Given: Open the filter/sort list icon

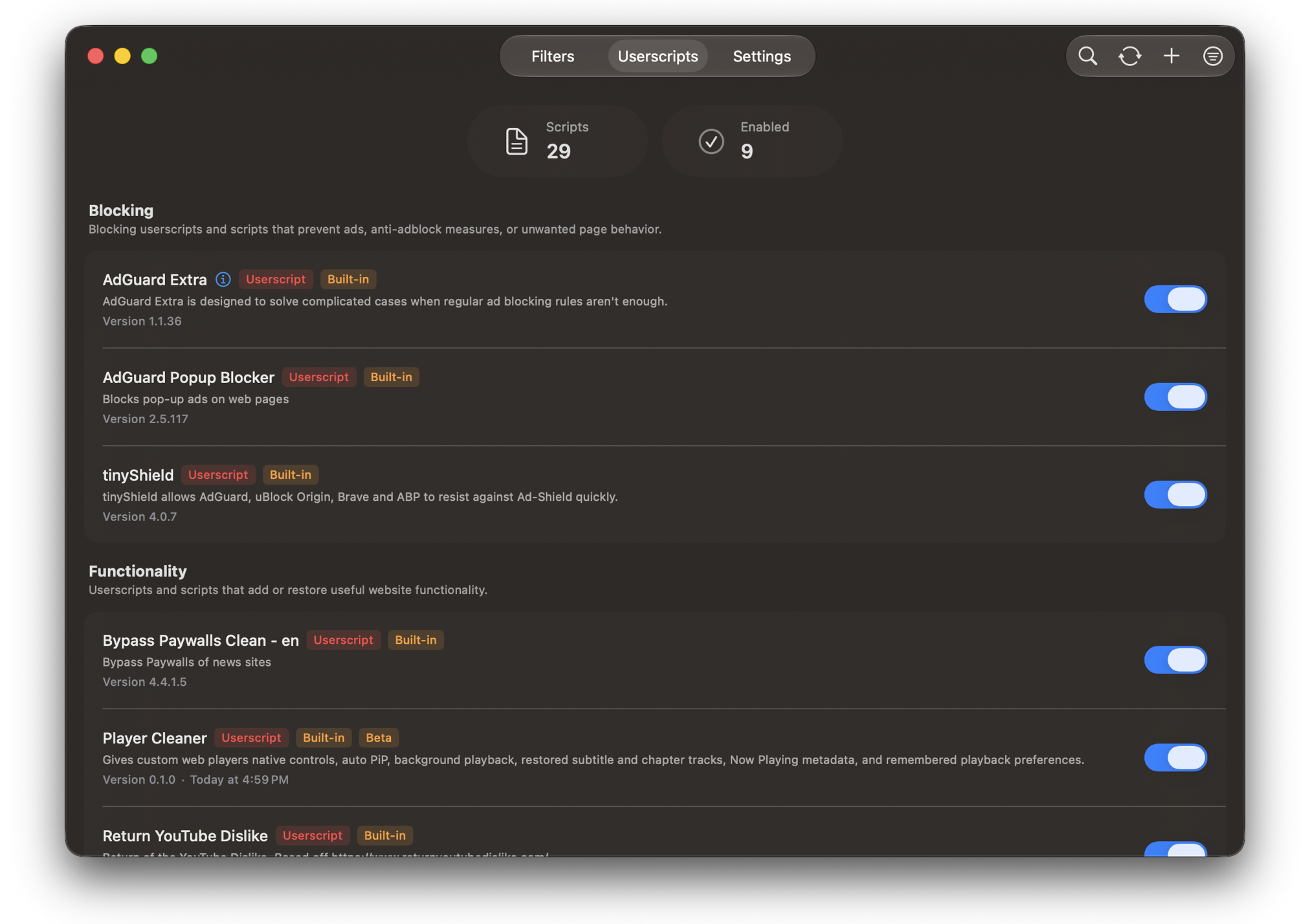Looking at the screenshot, I should (1212, 56).
